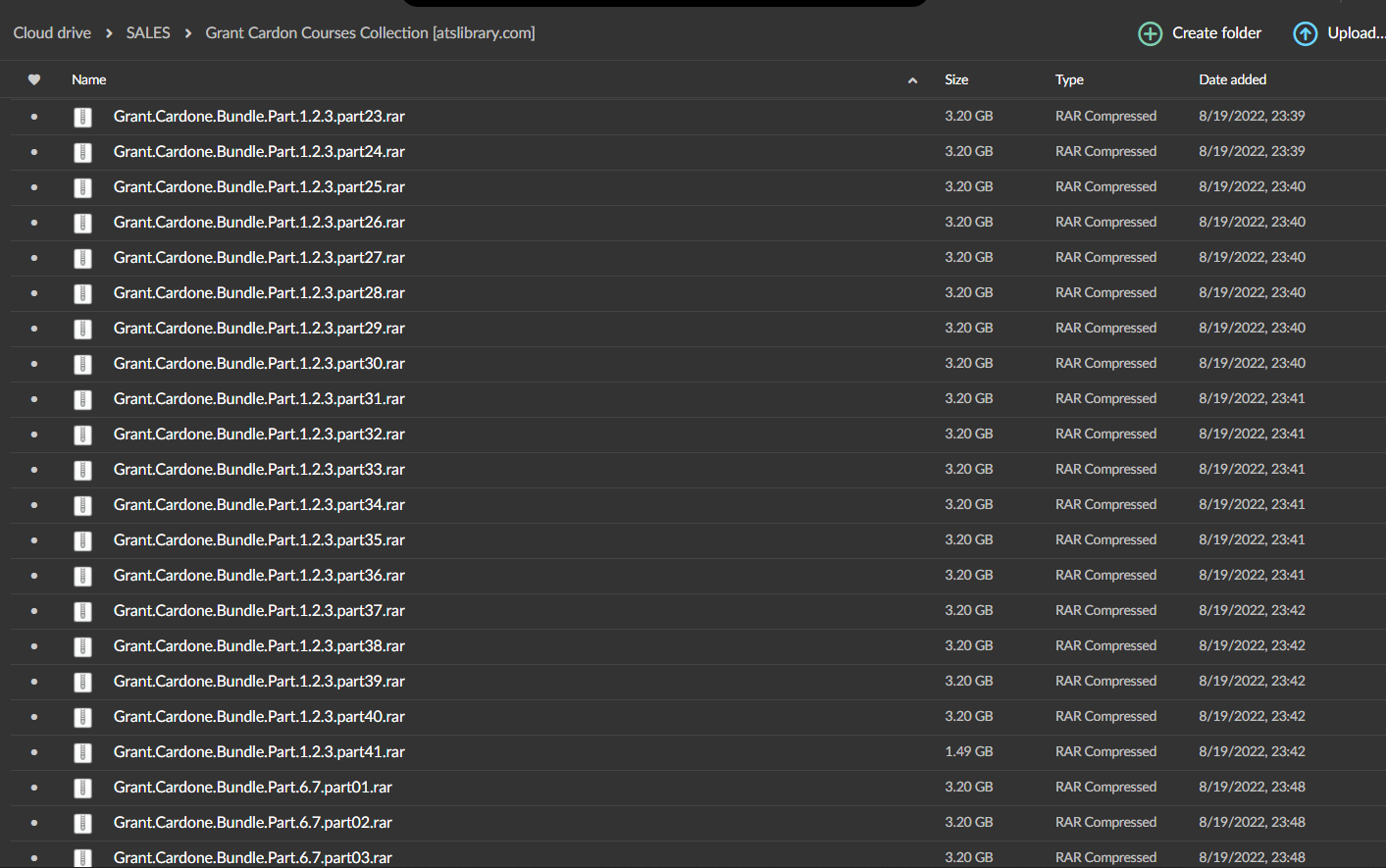Click the file icon beside Grant.Cardone.Bundle.Part.6.7.part03.rar
Viewport: 1386px width, 868px height.
tap(82, 857)
